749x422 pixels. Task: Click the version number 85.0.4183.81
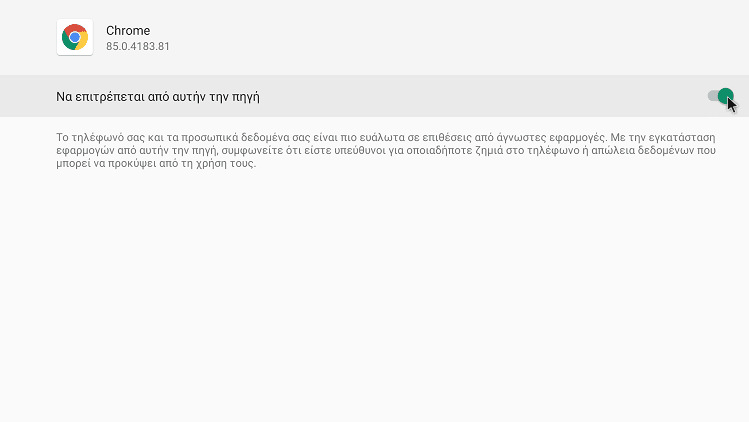(x=138, y=46)
